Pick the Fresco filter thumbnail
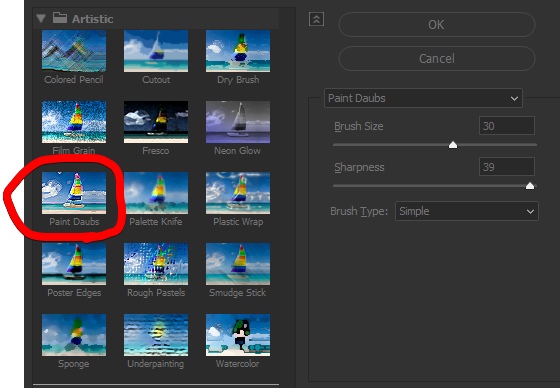 coord(156,122)
